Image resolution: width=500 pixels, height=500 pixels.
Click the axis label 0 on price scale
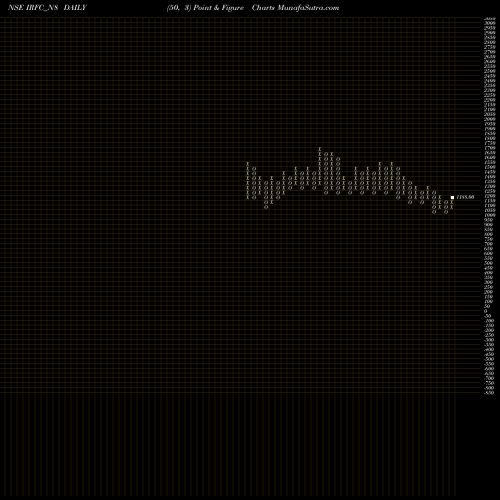(x=486, y=311)
